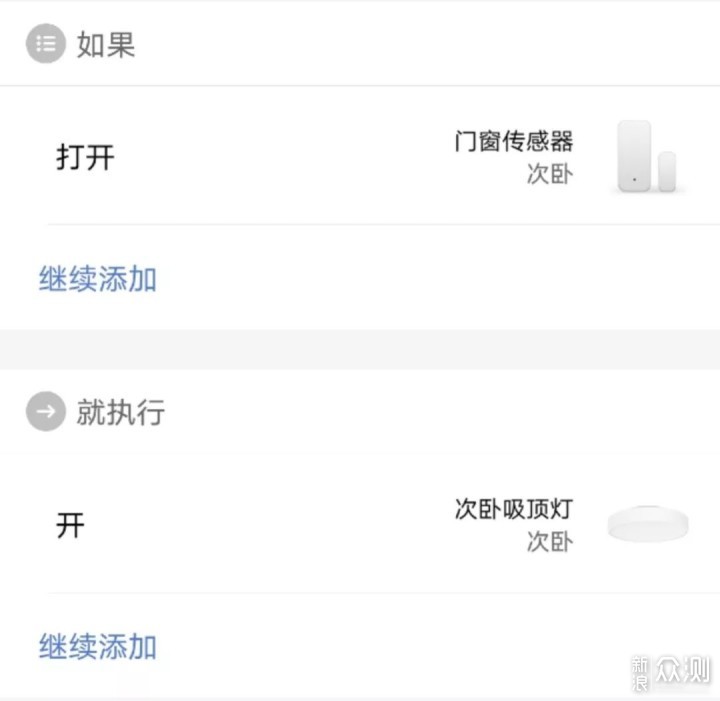The height and width of the screenshot is (701, 720).
Task: Click the 次卧吸顶灯 device name
Action: [514, 509]
